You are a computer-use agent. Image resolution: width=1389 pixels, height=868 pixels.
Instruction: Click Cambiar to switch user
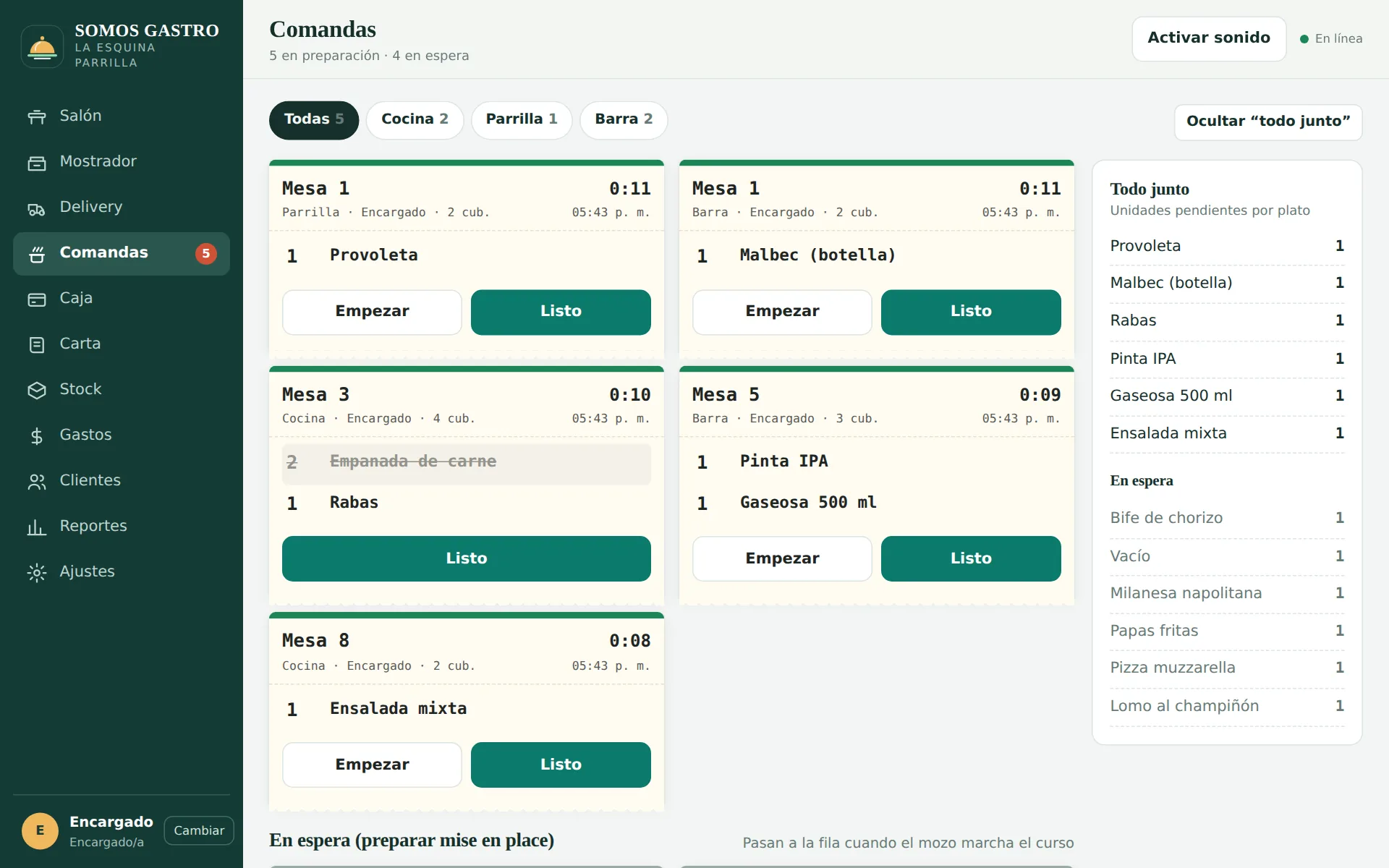click(199, 830)
